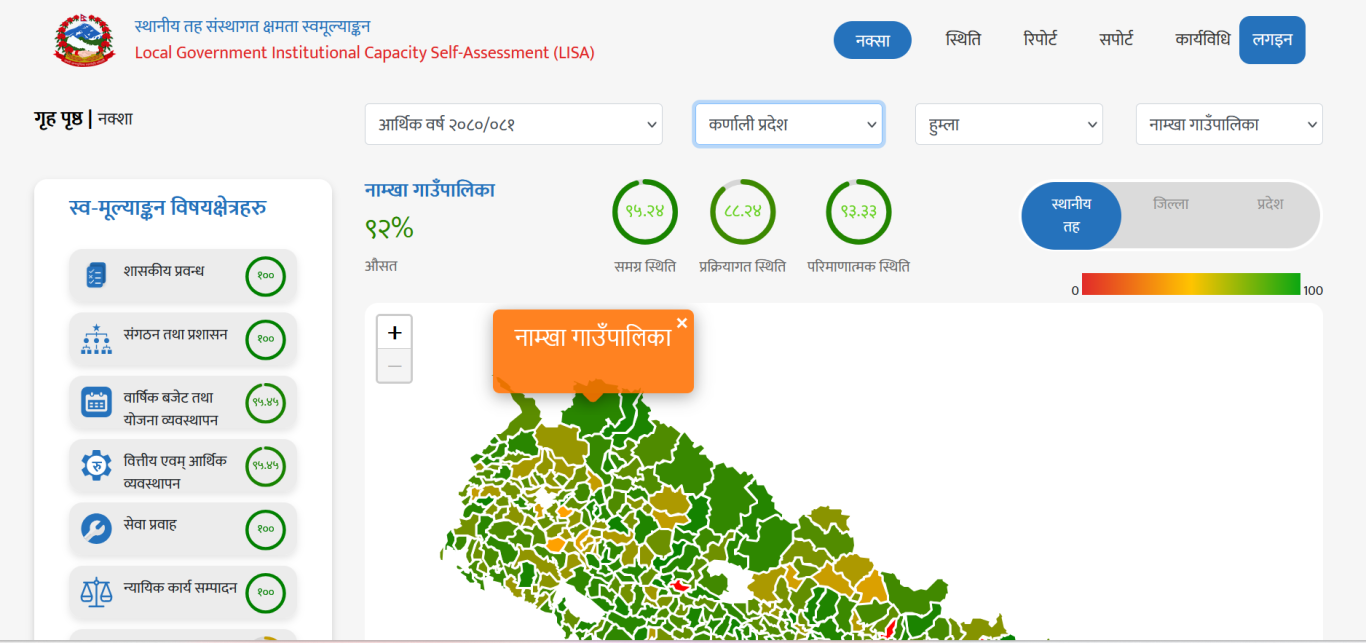Open the नक्सा tab
The image size is (1366, 643).
click(x=873, y=40)
